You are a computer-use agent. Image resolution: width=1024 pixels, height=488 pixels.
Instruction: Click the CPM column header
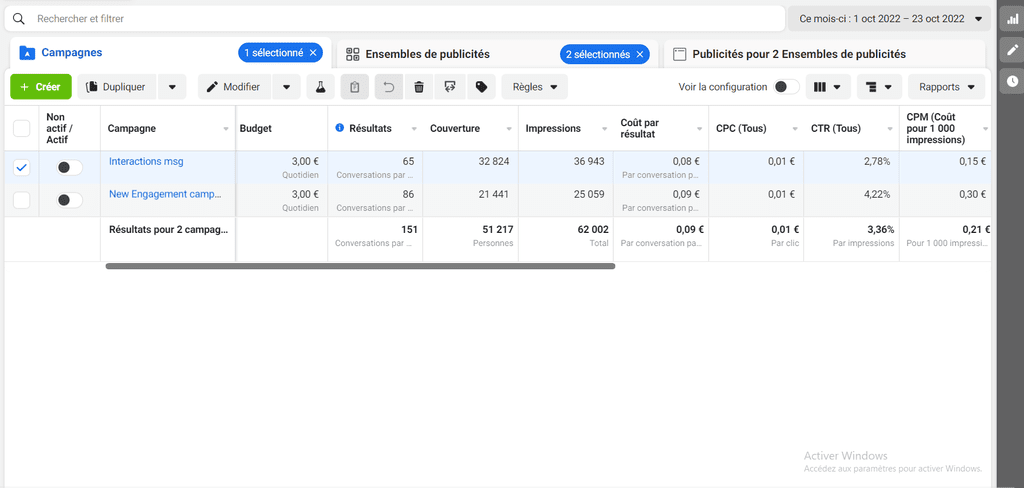[936, 128]
